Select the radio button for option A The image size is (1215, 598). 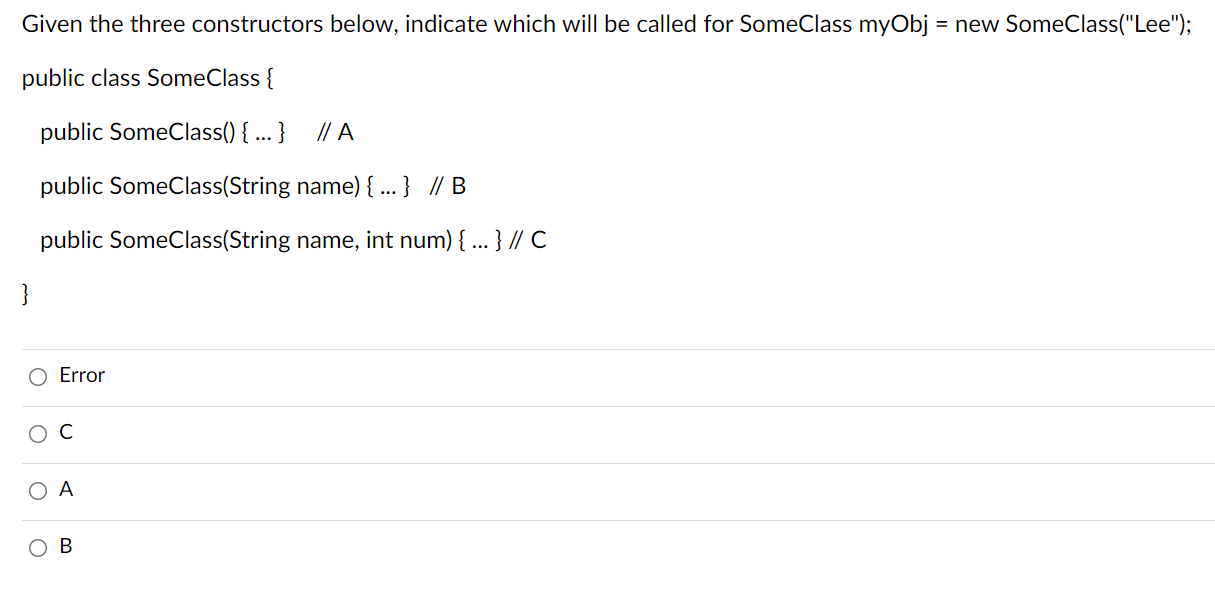(x=37, y=489)
